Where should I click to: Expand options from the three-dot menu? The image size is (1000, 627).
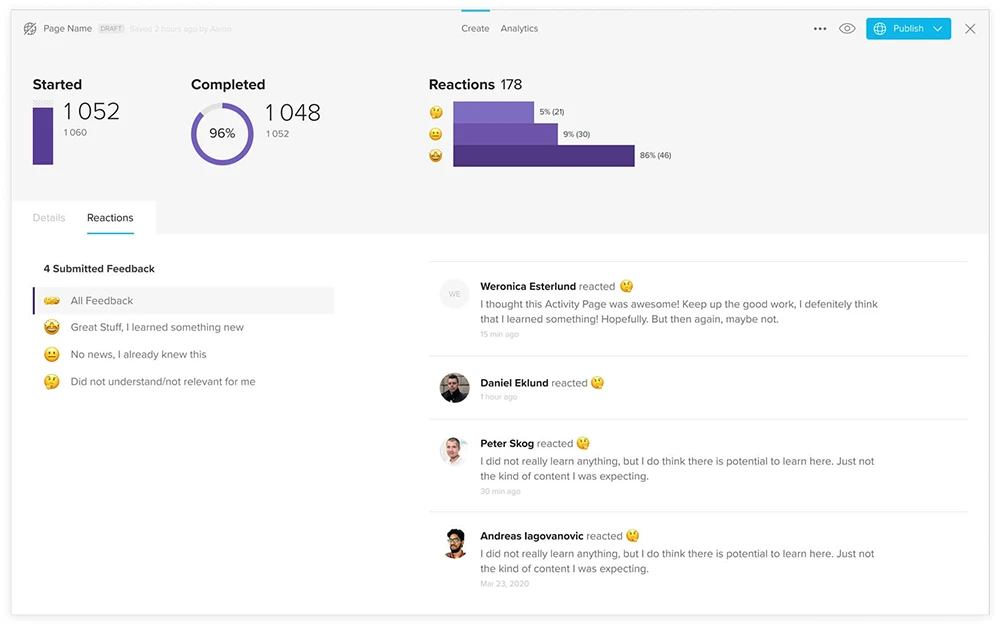[819, 28]
